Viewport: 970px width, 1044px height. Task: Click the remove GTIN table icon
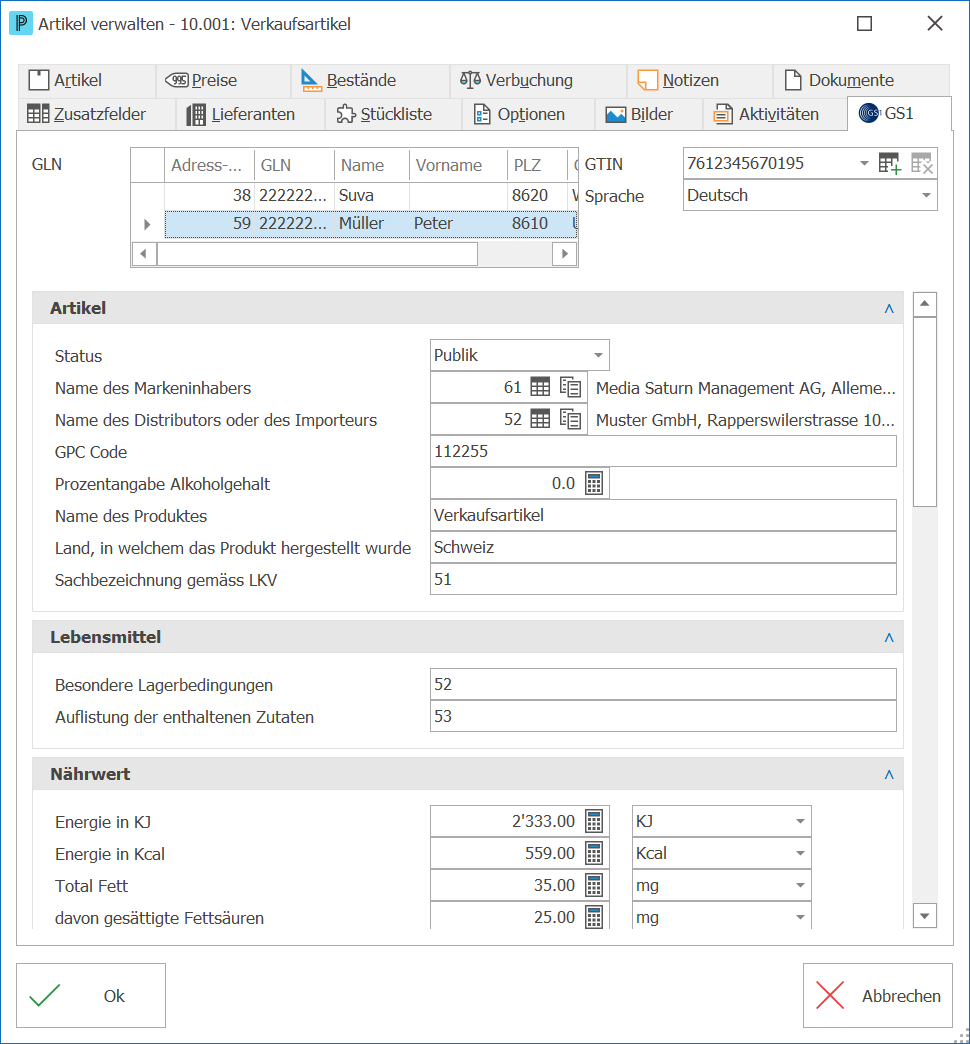(921, 163)
